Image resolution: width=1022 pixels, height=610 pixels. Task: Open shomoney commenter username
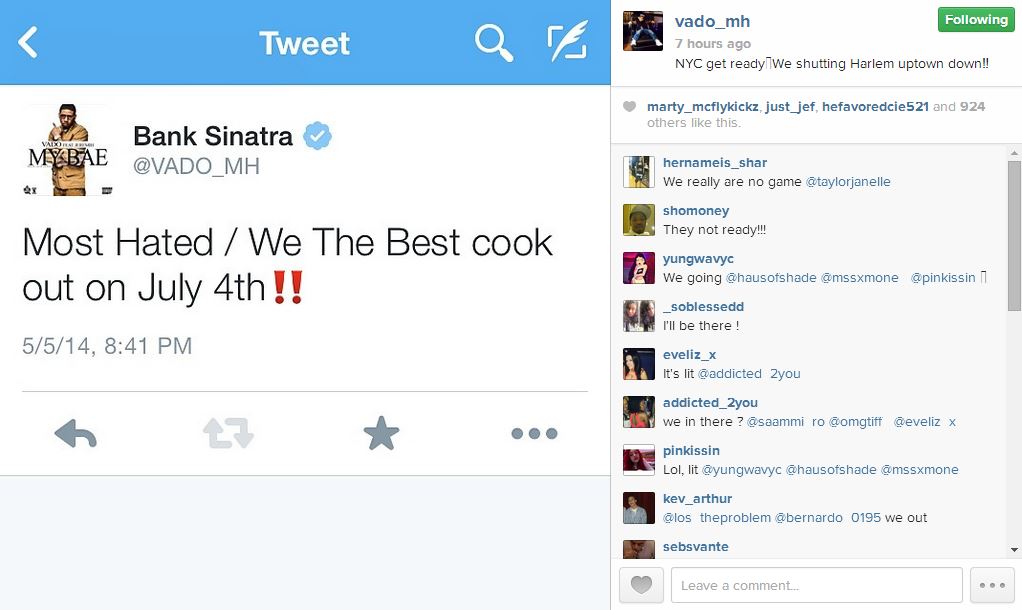(696, 211)
